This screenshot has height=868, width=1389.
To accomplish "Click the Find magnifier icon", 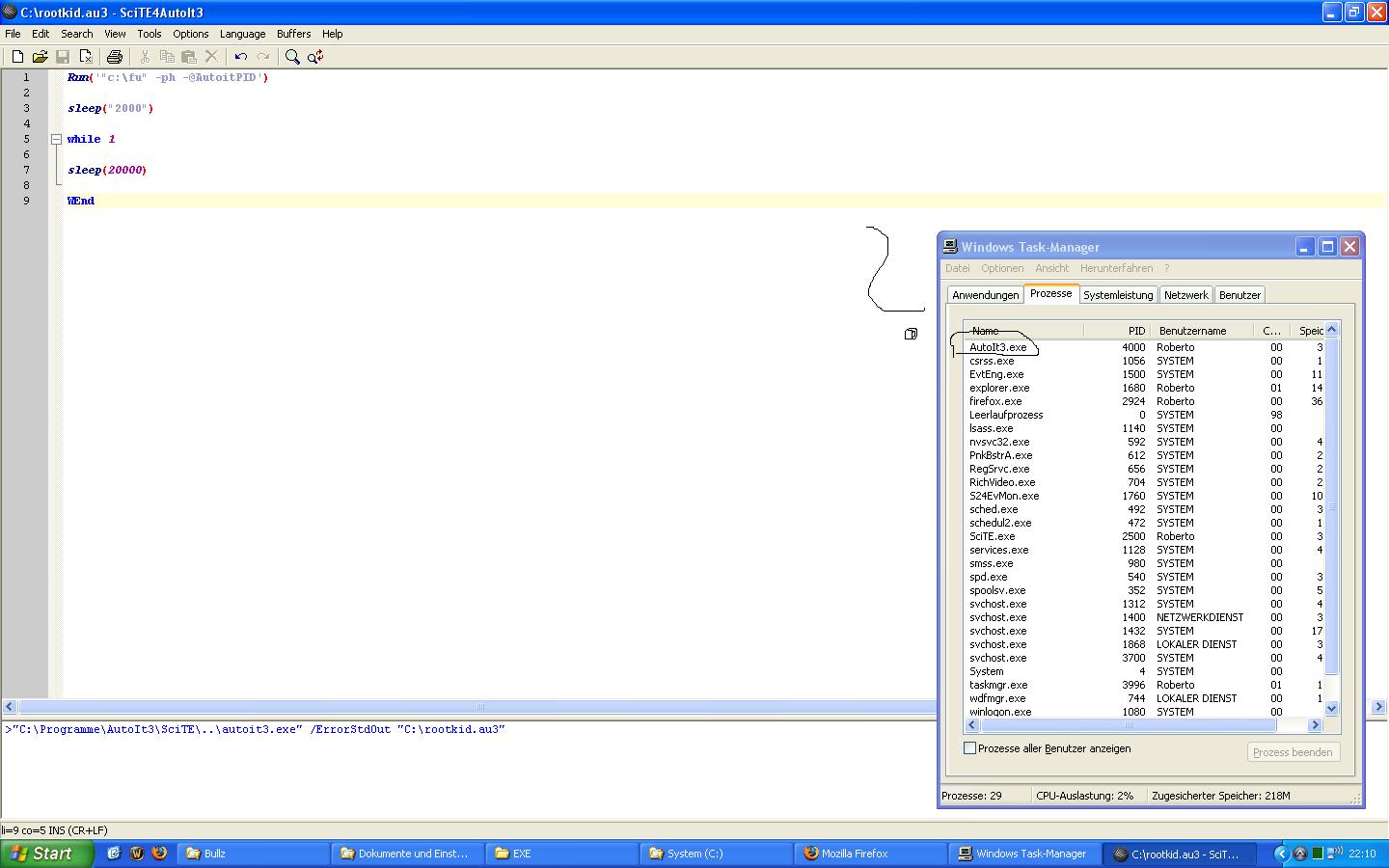I will 292,57.
